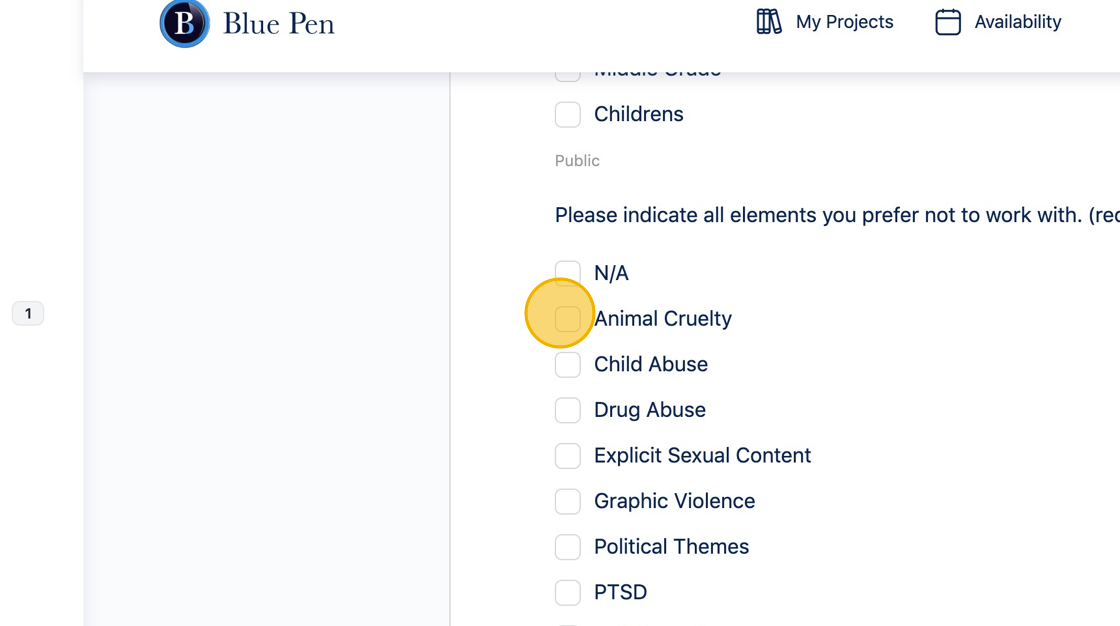Check the N/A checkbox

click(x=568, y=273)
